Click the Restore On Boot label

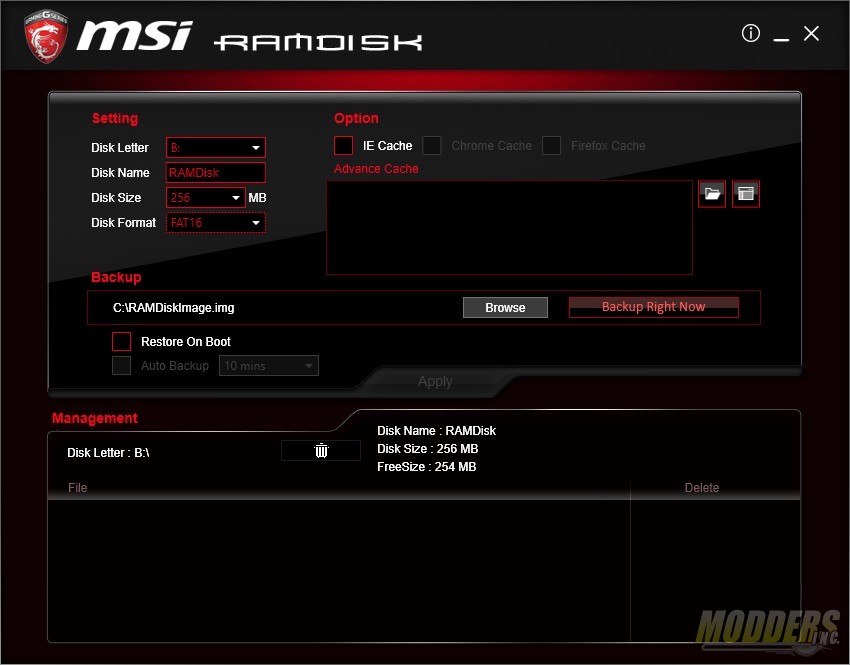pos(186,341)
